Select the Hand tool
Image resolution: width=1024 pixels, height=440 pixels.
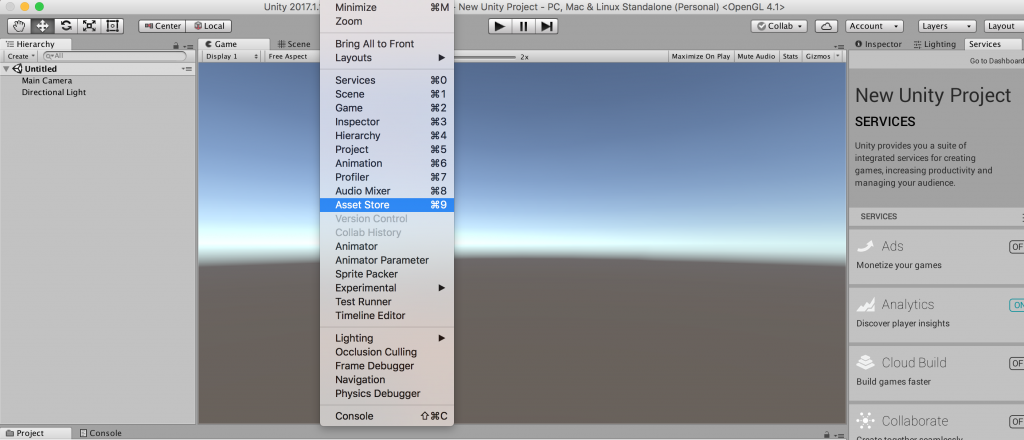20,26
